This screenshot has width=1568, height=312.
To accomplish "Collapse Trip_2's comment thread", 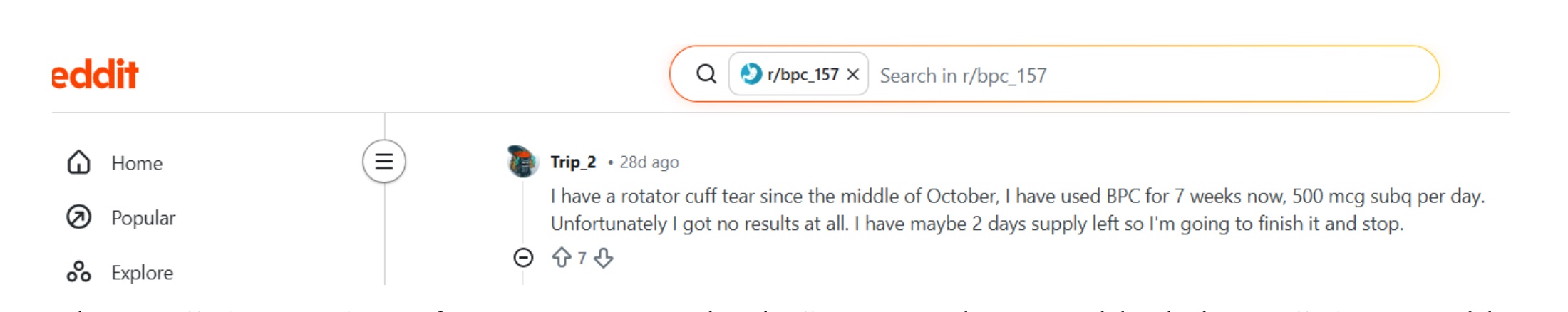I will pos(523,257).
